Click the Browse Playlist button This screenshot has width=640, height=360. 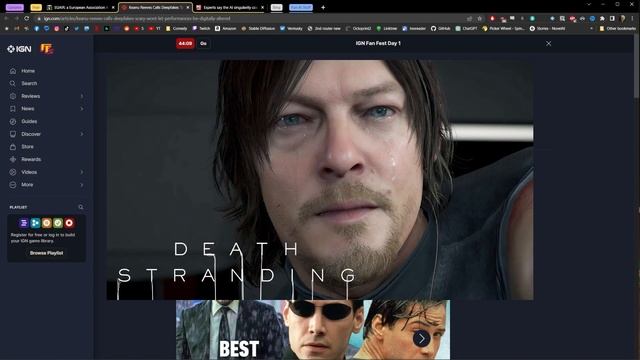[x=47, y=253]
